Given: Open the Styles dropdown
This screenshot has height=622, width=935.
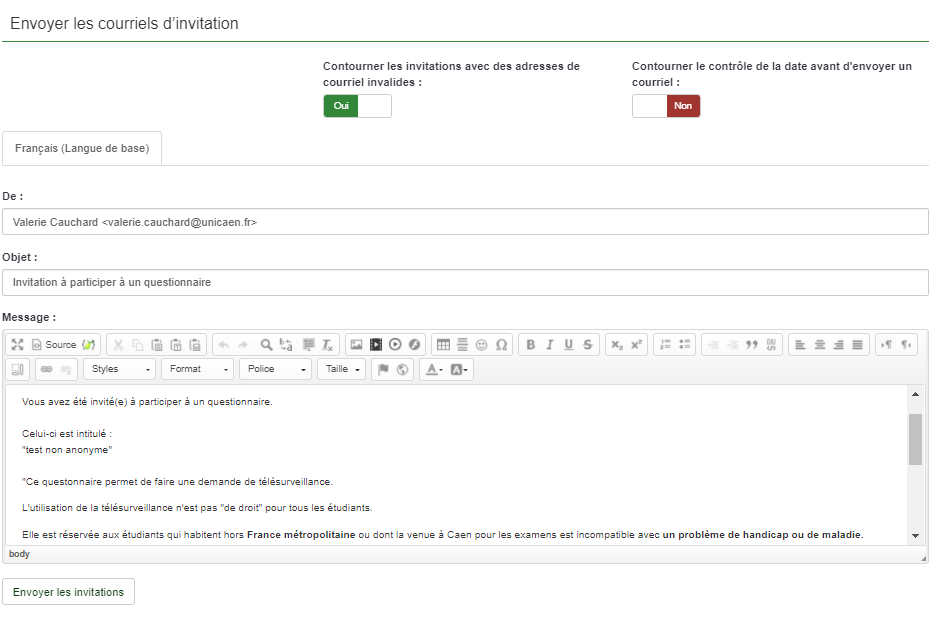Looking at the screenshot, I should pyautogui.click(x=119, y=369).
